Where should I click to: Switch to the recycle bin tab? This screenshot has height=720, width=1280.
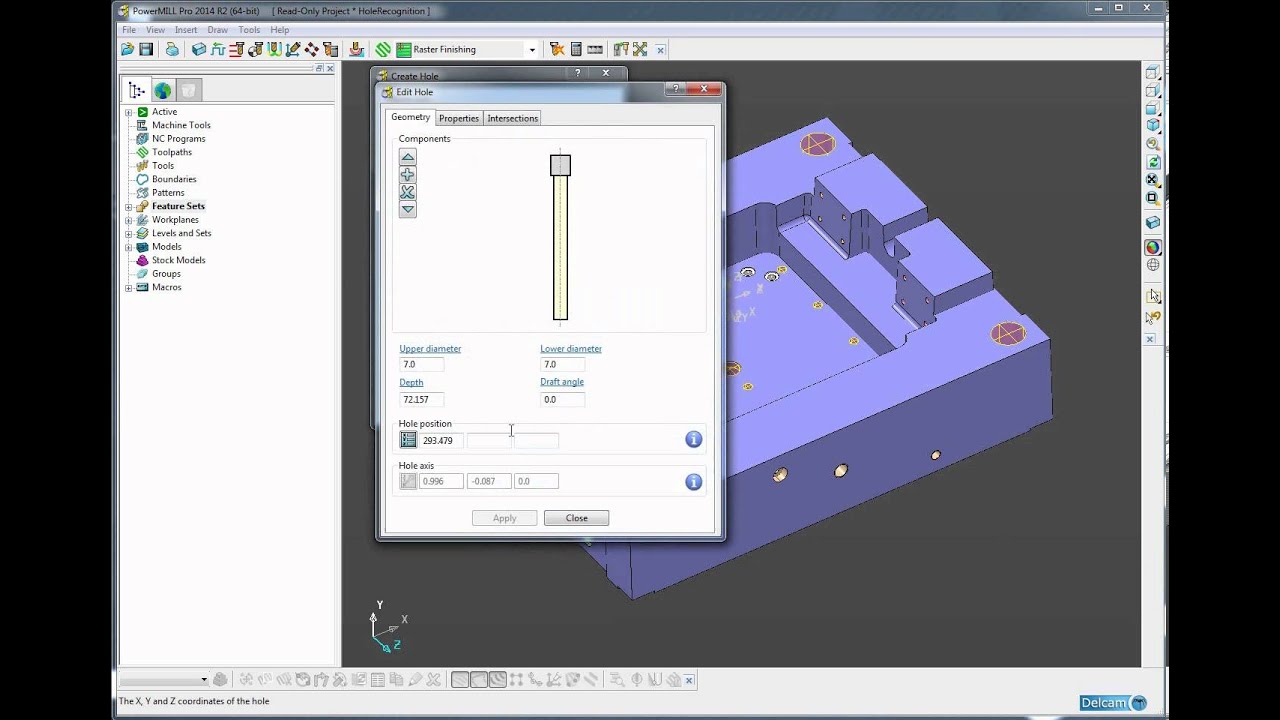click(188, 91)
